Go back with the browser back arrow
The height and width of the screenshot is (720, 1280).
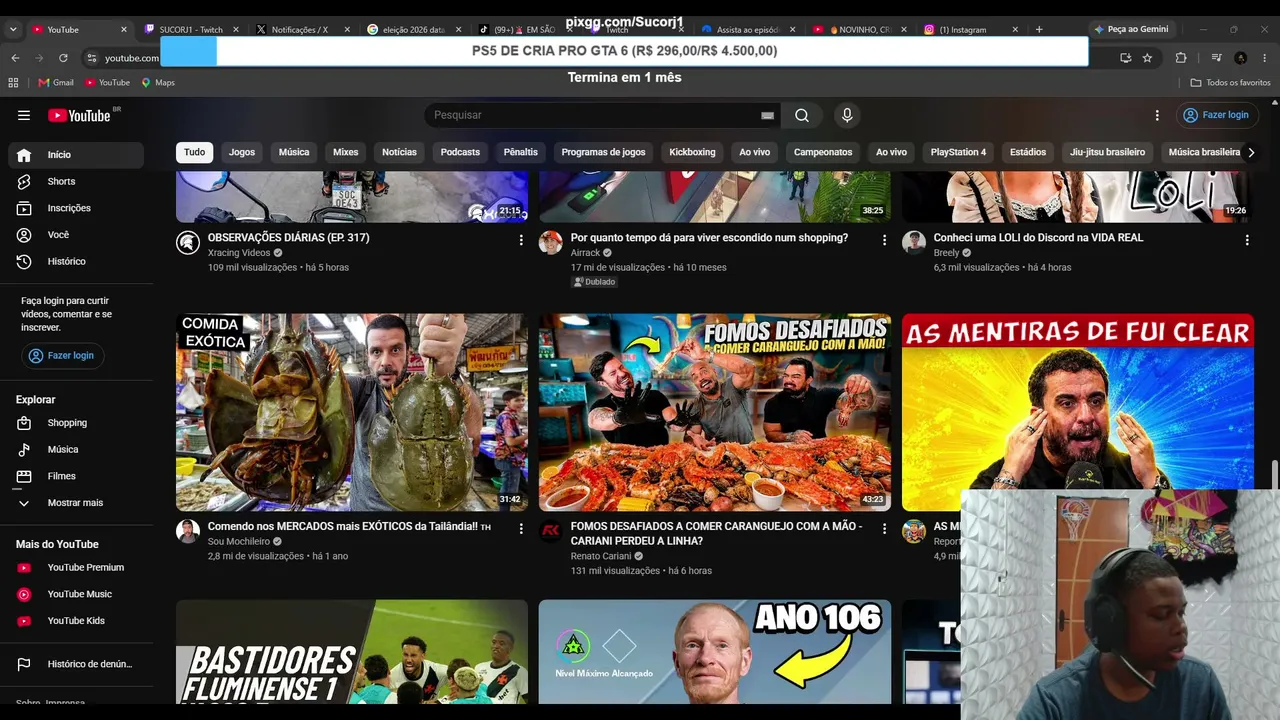click(x=15, y=58)
